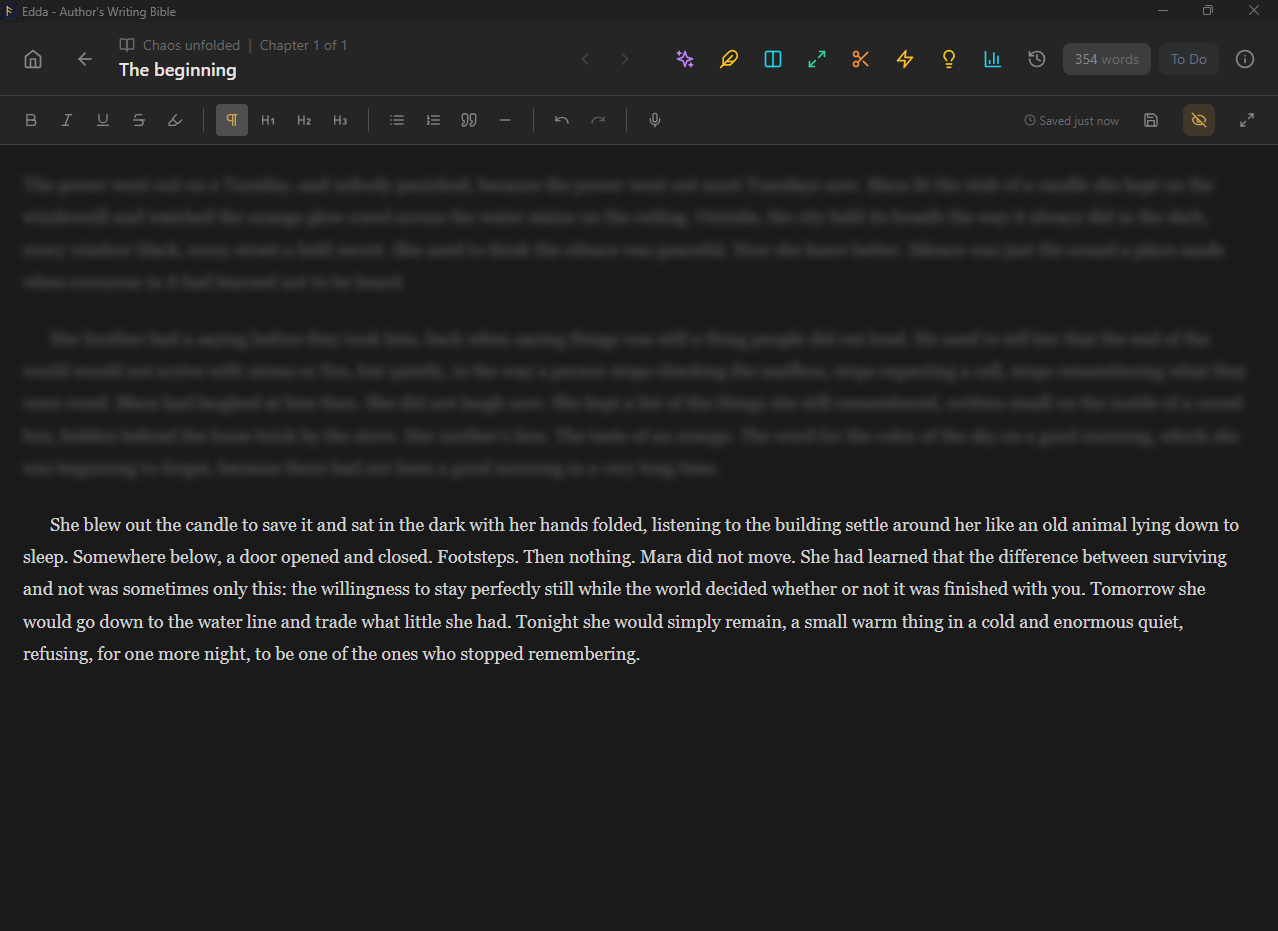Open the To Do status dropdown
Screen dimensions: 1278x931
(1189, 59)
